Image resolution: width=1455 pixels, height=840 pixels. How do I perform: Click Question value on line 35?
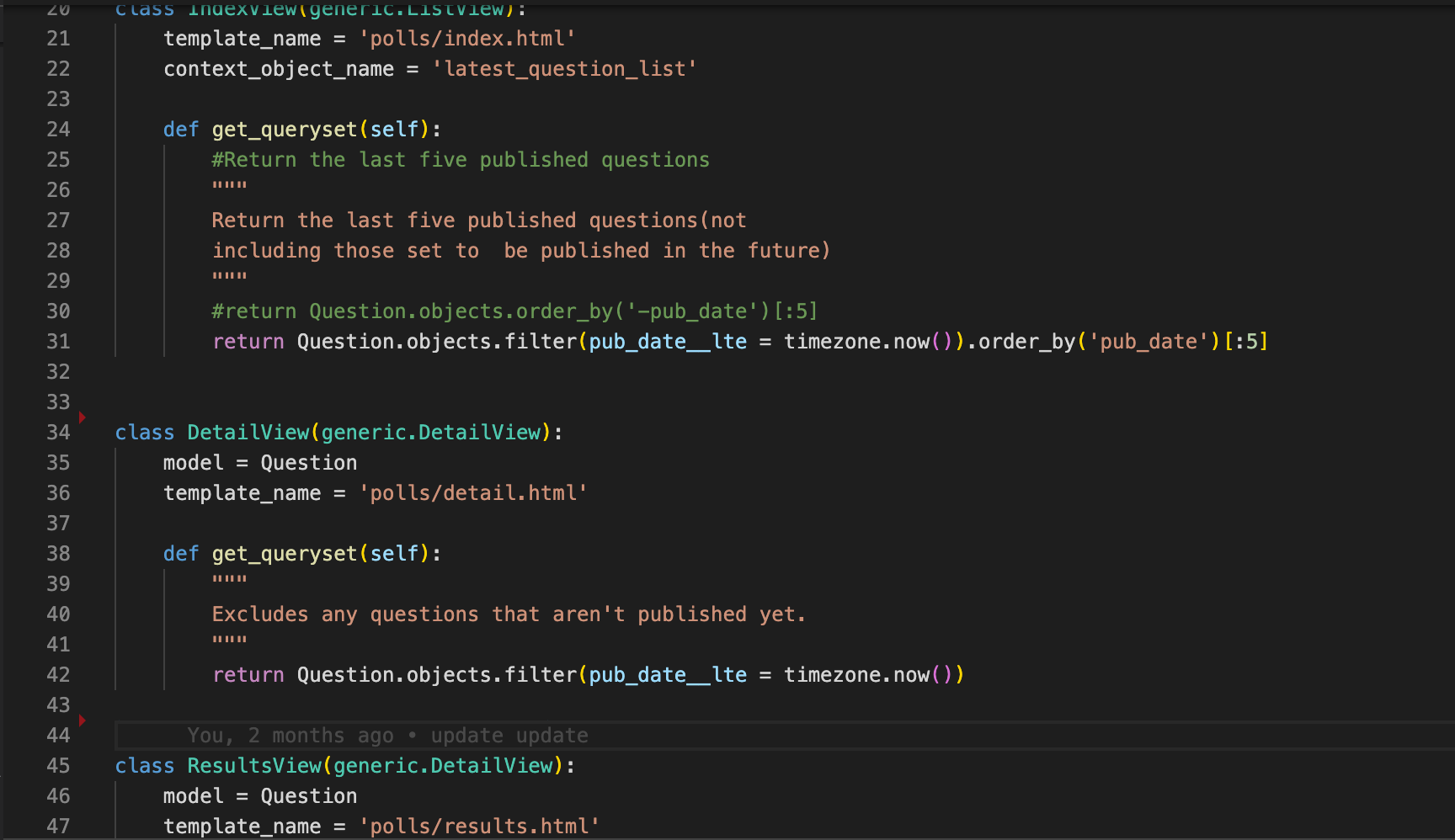coord(309,463)
